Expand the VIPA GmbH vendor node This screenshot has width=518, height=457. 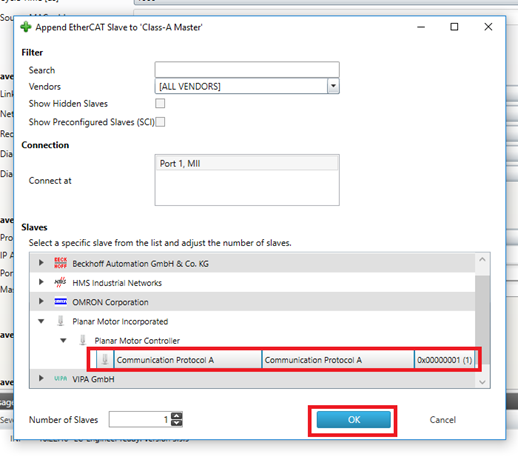tap(41, 378)
